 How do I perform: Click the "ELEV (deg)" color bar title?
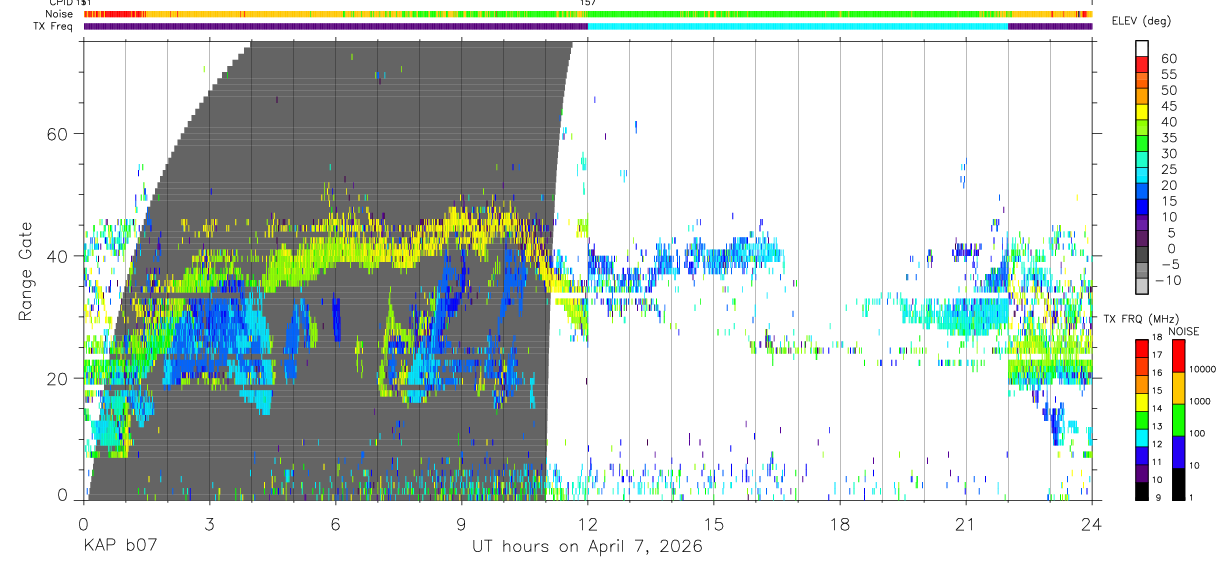click(x=1142, y=20)
